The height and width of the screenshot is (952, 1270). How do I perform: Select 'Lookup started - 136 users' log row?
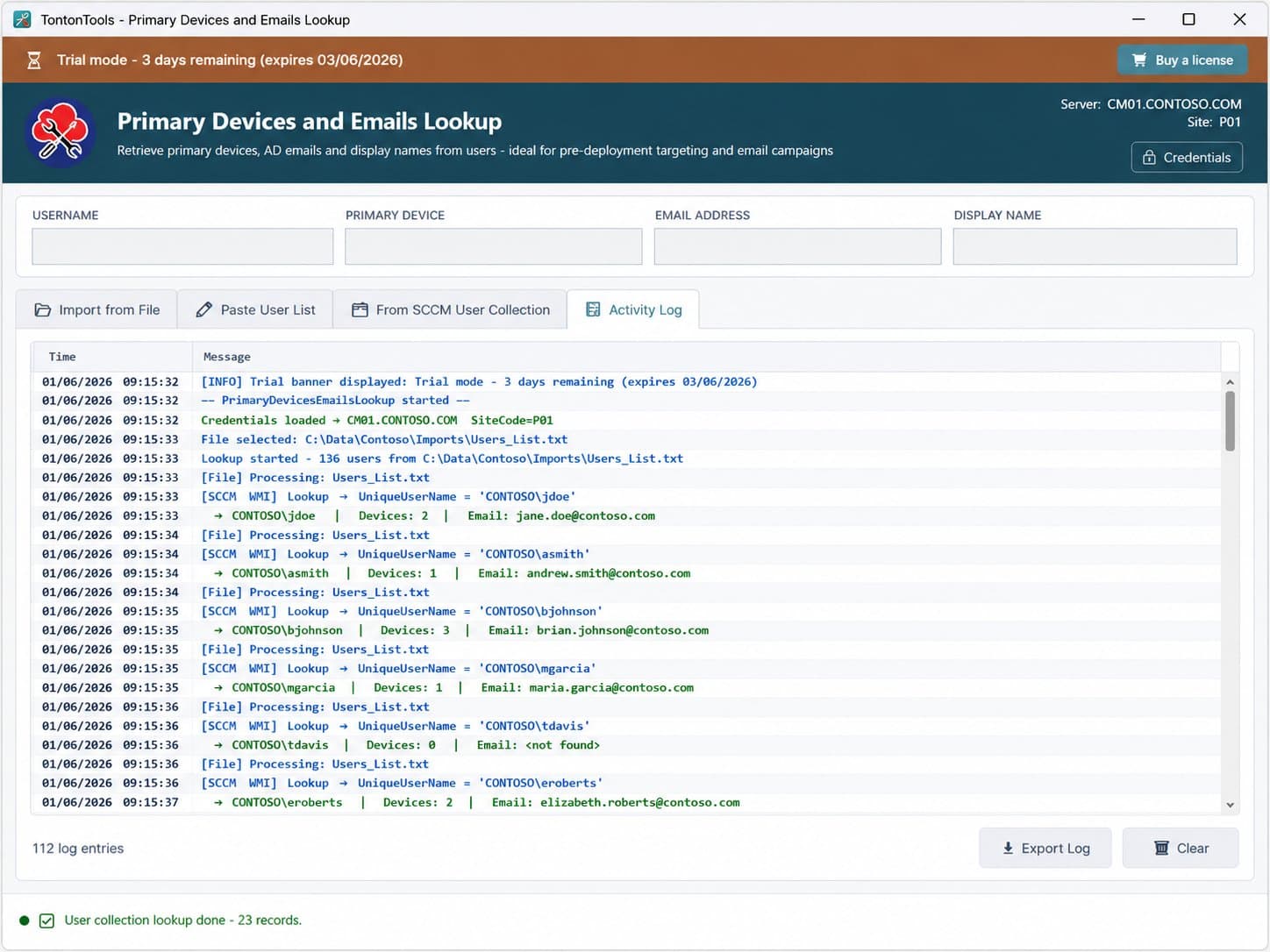(x=626, y=458)
